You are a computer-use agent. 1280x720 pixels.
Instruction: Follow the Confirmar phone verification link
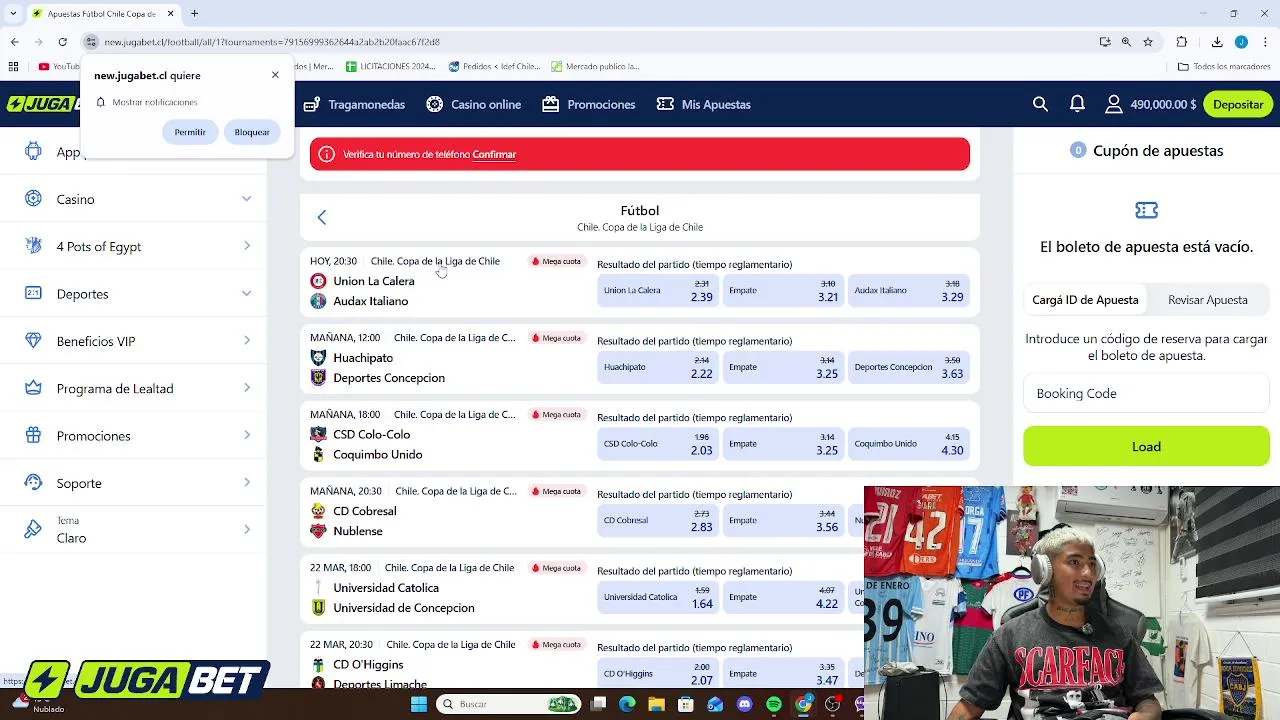[494, 155]
